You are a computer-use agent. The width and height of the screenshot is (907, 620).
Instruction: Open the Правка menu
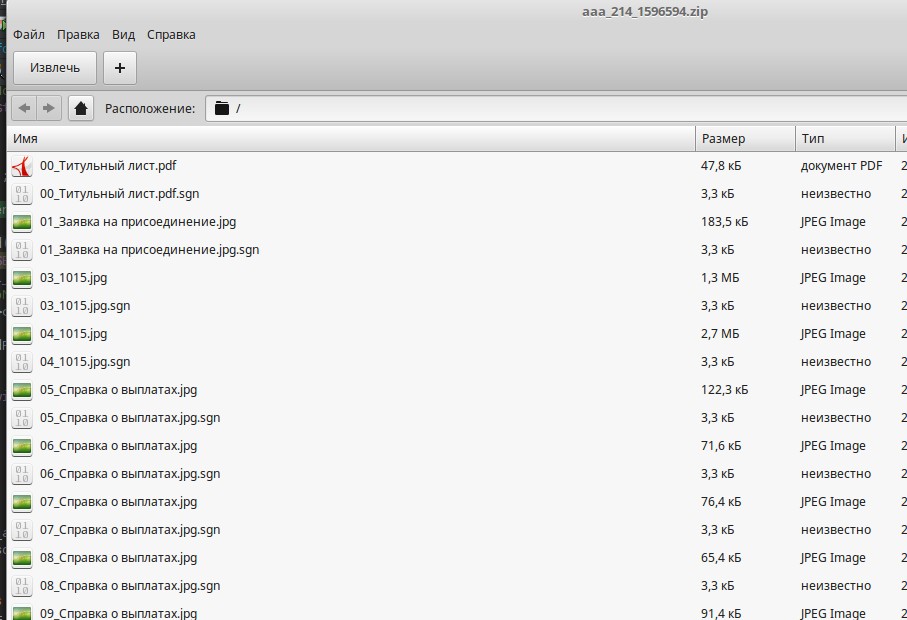click(78, 35)
